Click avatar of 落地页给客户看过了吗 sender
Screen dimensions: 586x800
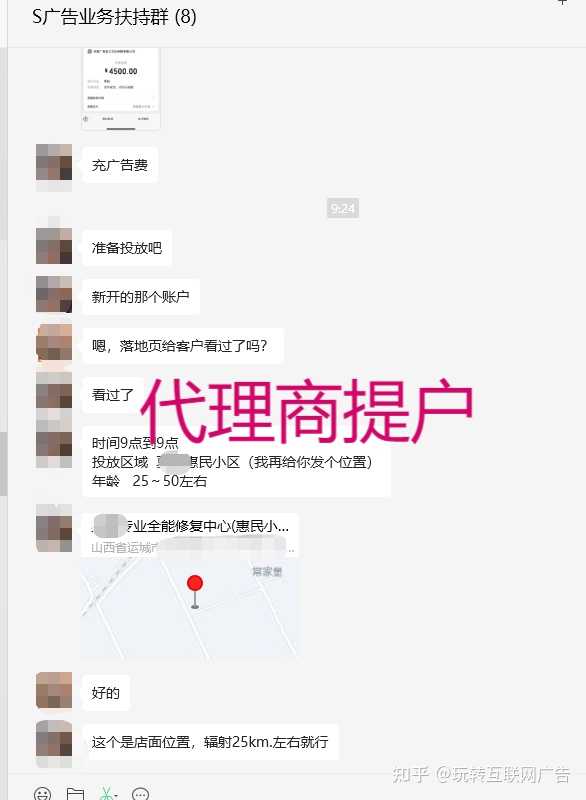(x=54, y=344)
